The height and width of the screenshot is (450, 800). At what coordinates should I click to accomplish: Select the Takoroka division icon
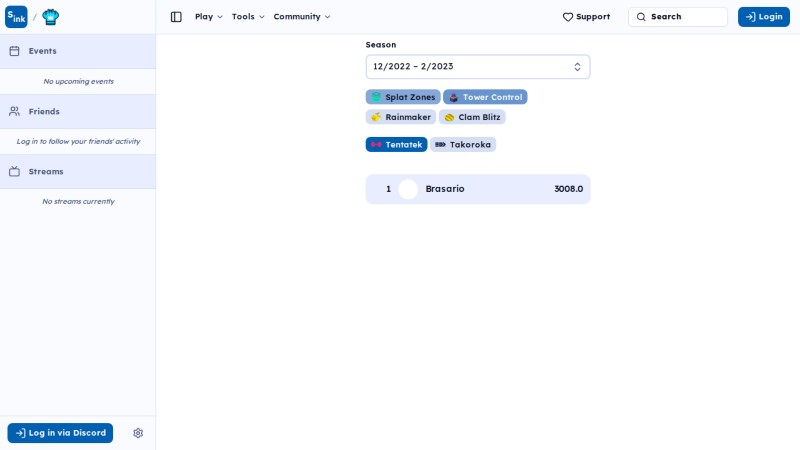click(x=440, y=144)
